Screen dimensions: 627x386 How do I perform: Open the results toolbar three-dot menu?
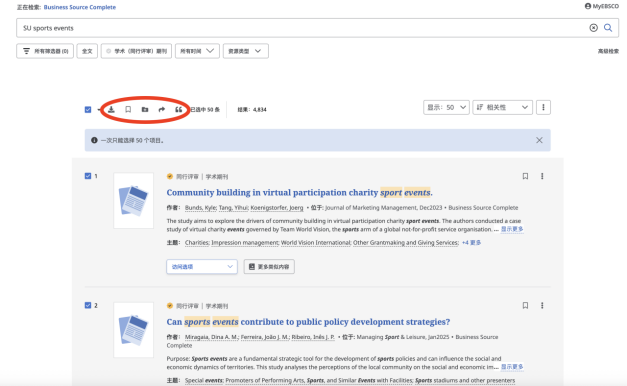(543, 107)
